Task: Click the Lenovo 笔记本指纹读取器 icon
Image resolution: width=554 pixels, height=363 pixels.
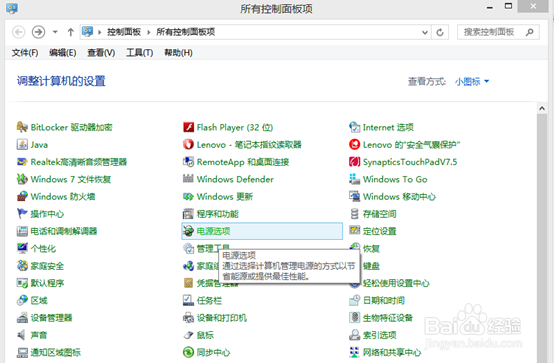Action: coord(188,144)
